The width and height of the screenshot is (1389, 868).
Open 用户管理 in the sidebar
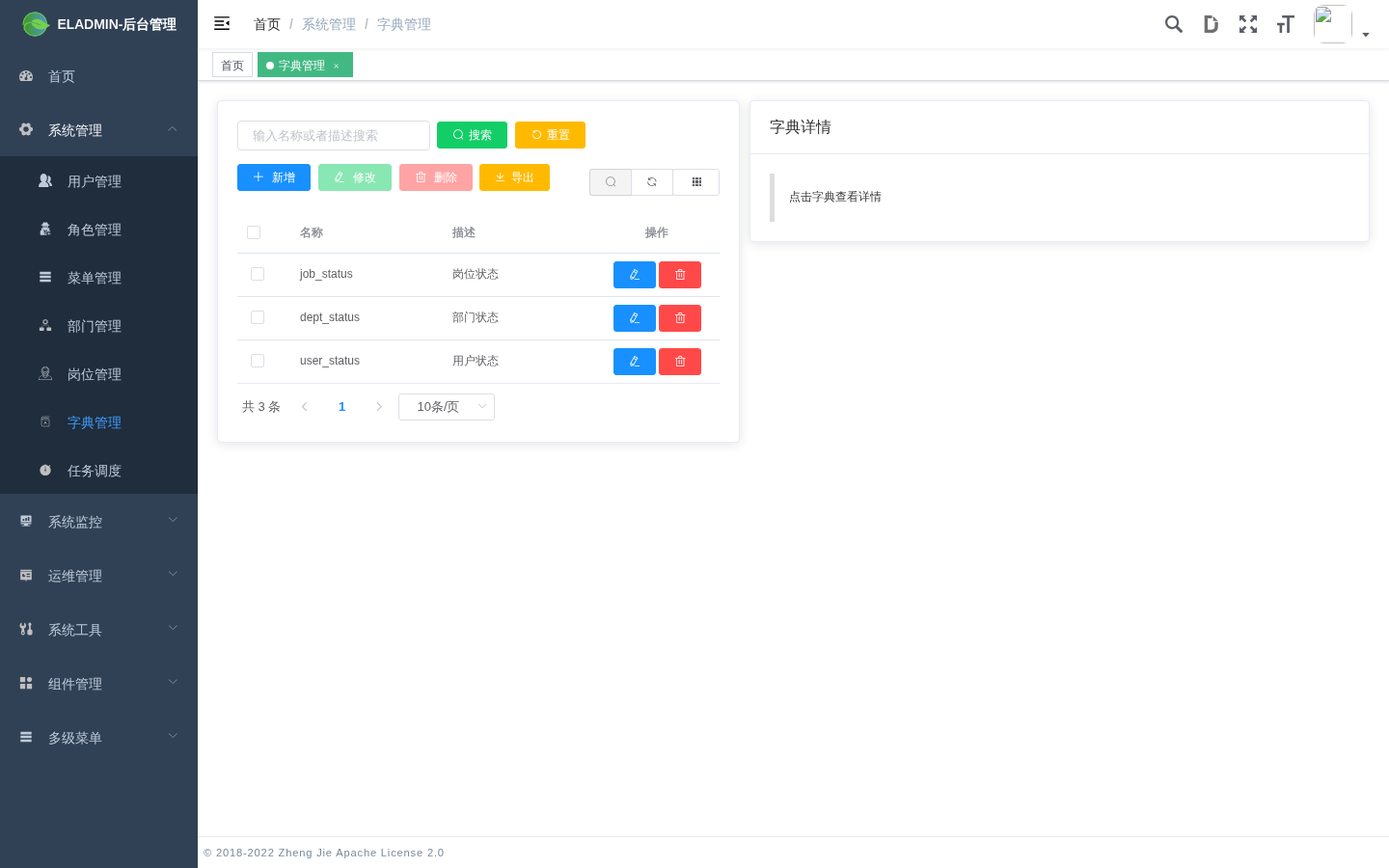pyautogui.click(x=98, y=180)
